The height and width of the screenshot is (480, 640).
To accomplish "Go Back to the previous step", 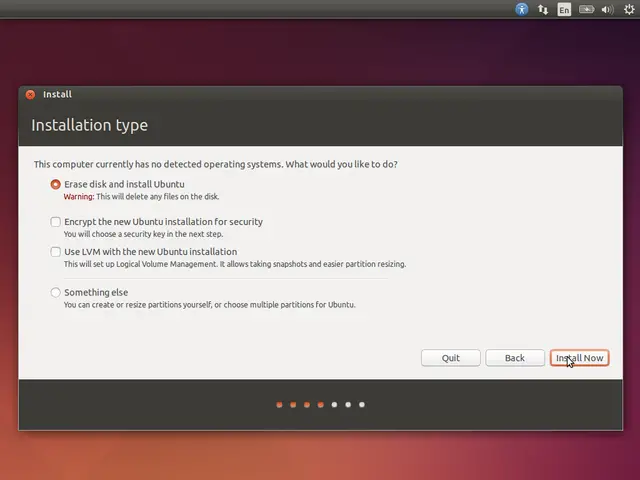I will pyautogui.click(x=515, y=358).
